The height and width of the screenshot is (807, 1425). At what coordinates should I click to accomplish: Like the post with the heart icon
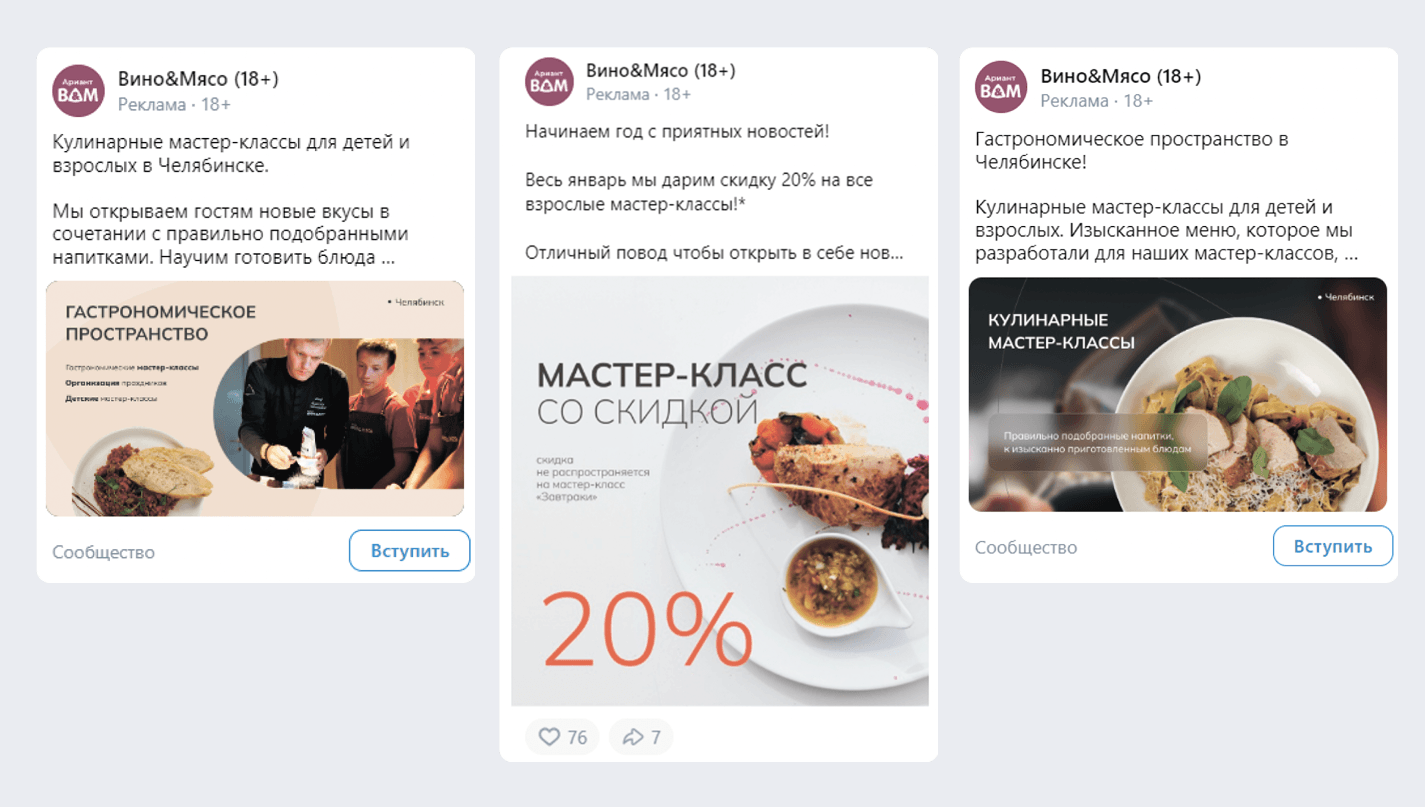562,737
